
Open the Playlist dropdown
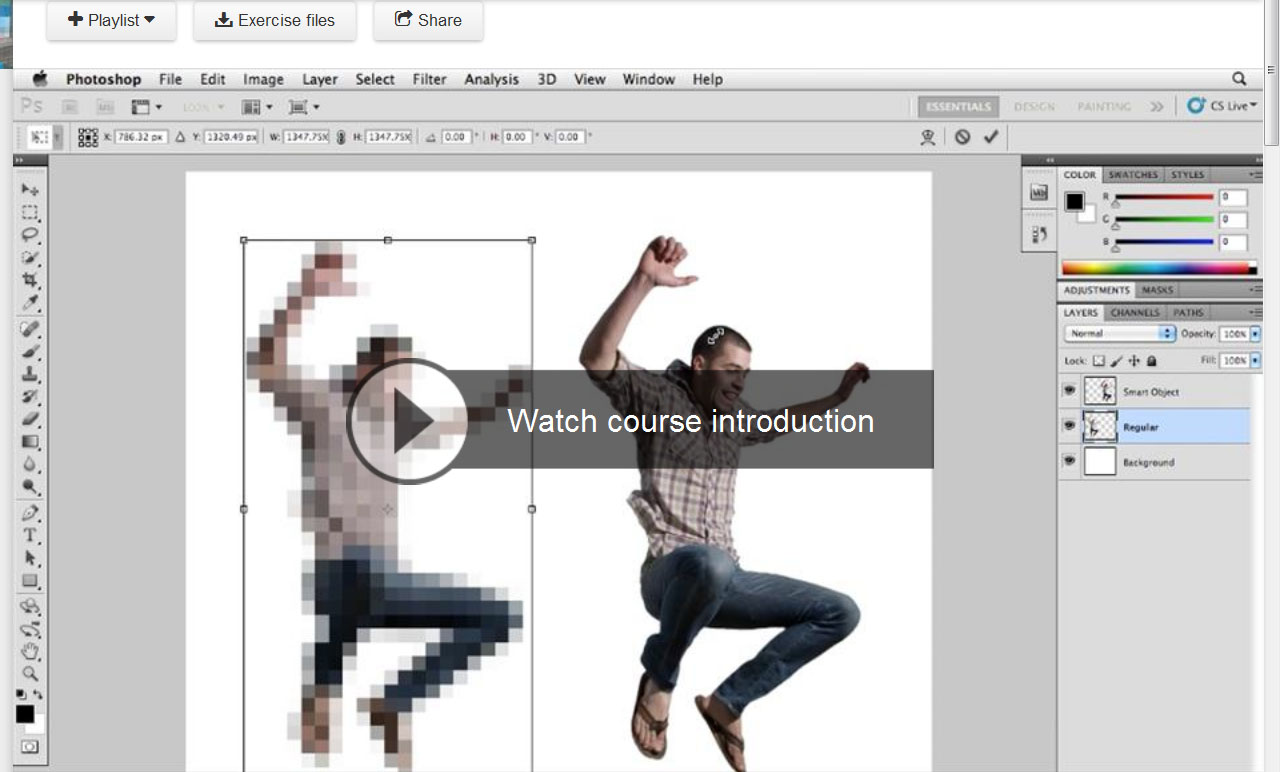112,20
